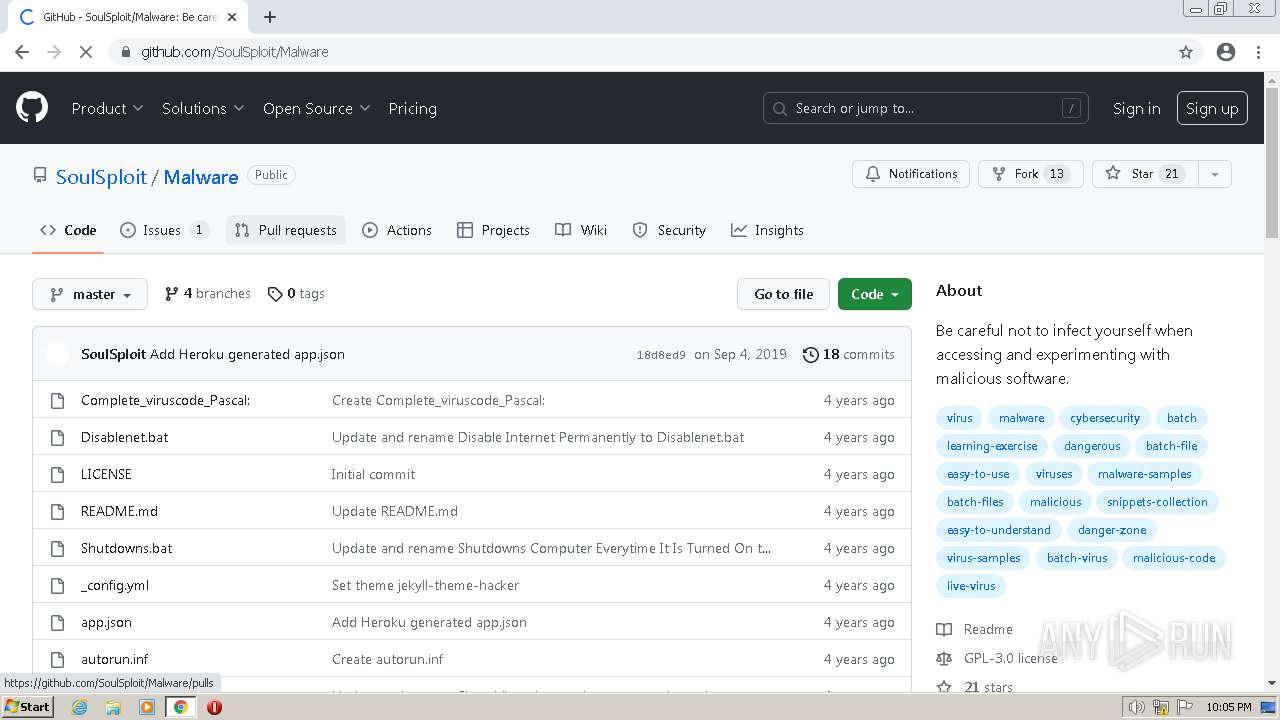Click the taskbar clock showing 10:05 PM
Image resolution: width=1280 pixels, height=720 pixels.
click(x=1229, y=707)
